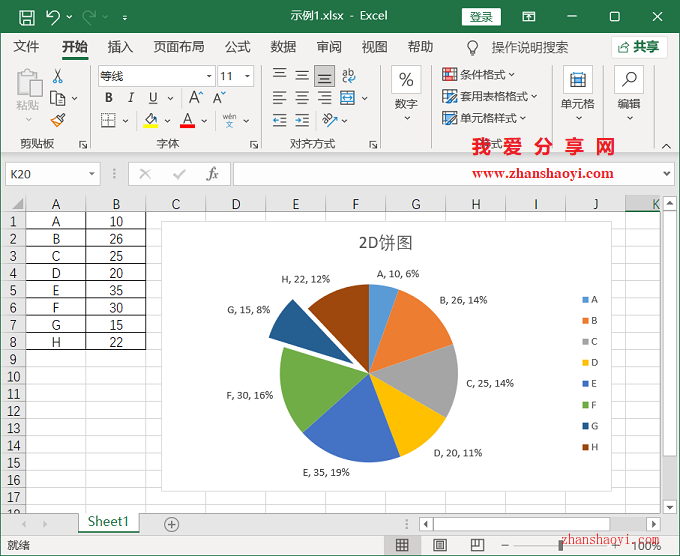Click the phonetic guide wén icon
680x556 pixels.
pos(229,121)
